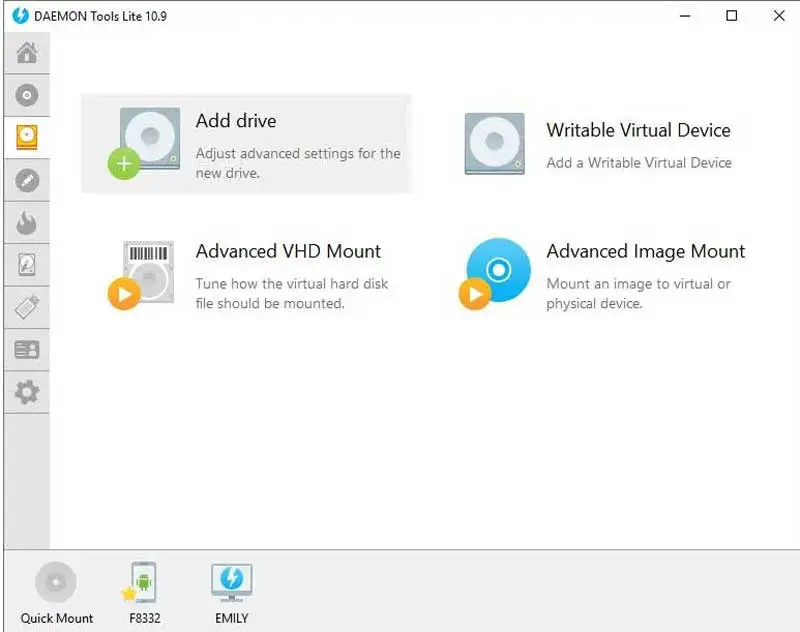Select the orange Virtual Drives sidebar icon
The image size is (800, 632).
[27, 138]
